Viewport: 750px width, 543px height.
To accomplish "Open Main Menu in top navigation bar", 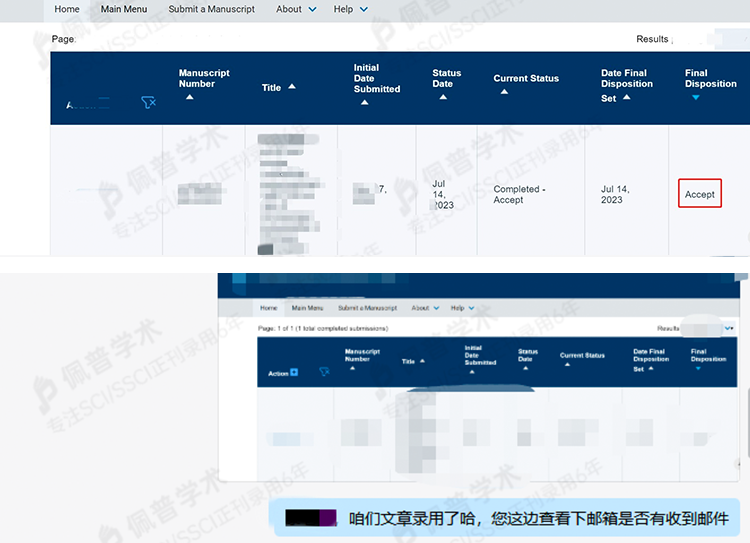I will point(124,9).
